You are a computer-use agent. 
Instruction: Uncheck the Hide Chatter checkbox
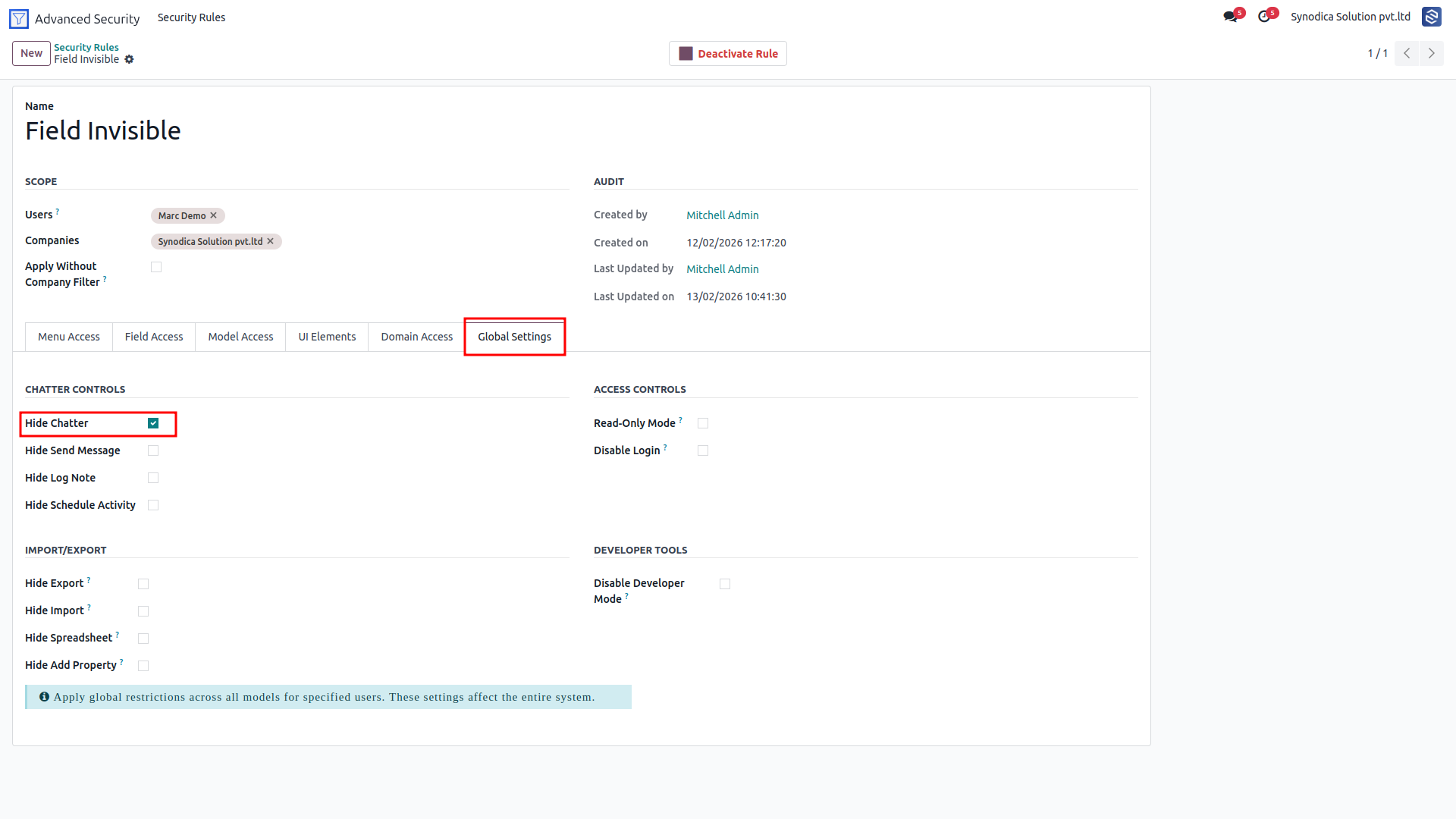tap(153, 423)
